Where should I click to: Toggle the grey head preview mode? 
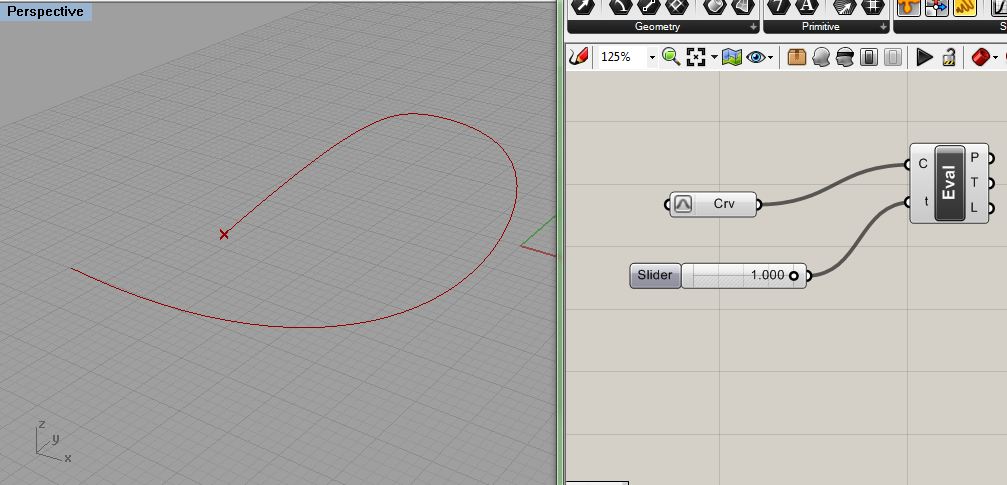821,57
